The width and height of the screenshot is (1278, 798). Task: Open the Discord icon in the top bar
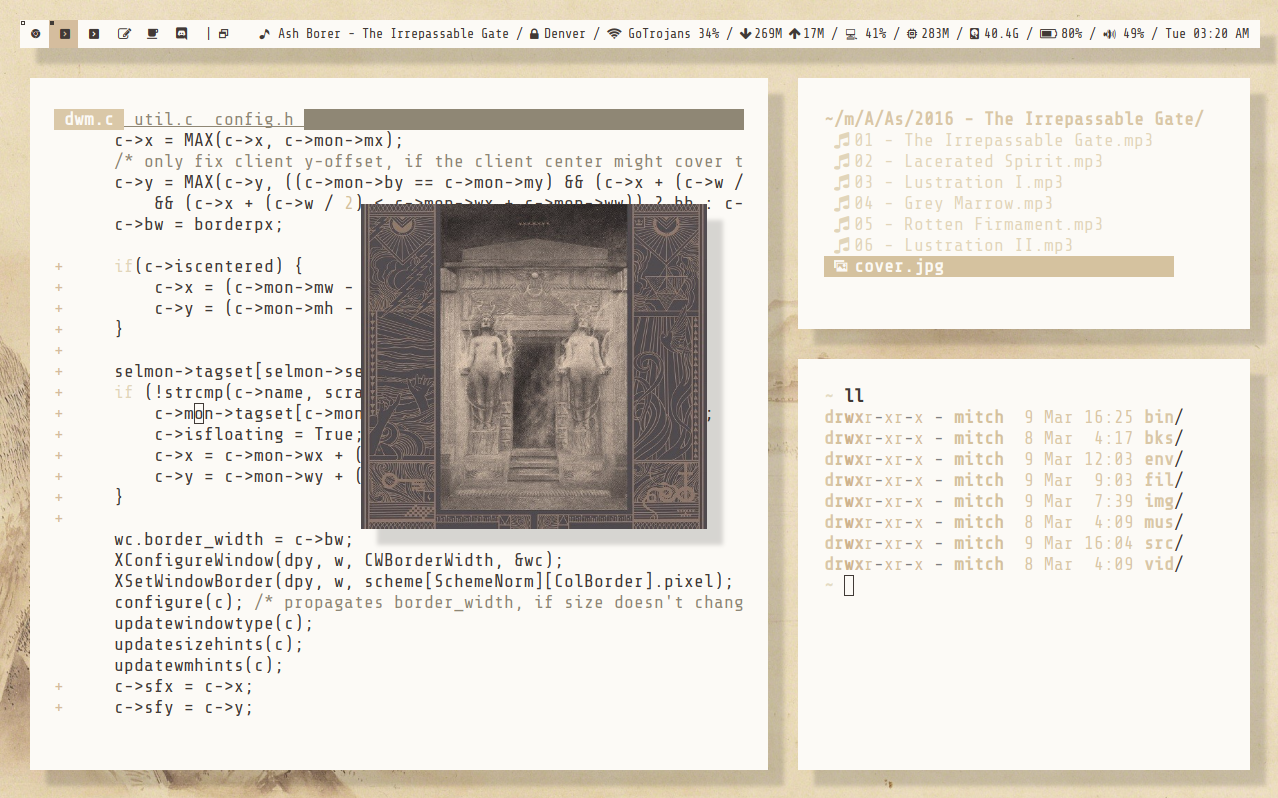coord(181,33)
